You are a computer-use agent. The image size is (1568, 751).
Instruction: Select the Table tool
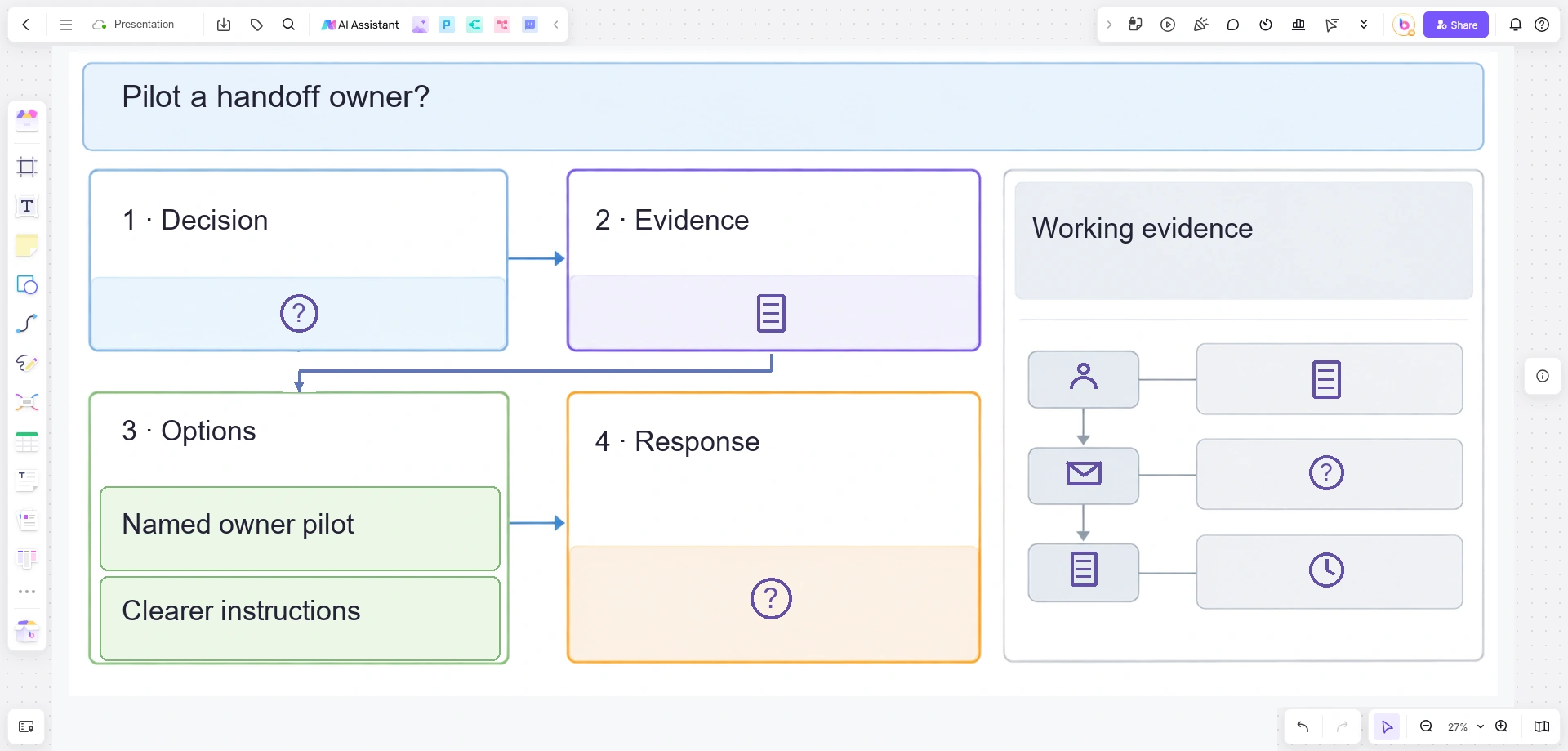tap(27, 442)
